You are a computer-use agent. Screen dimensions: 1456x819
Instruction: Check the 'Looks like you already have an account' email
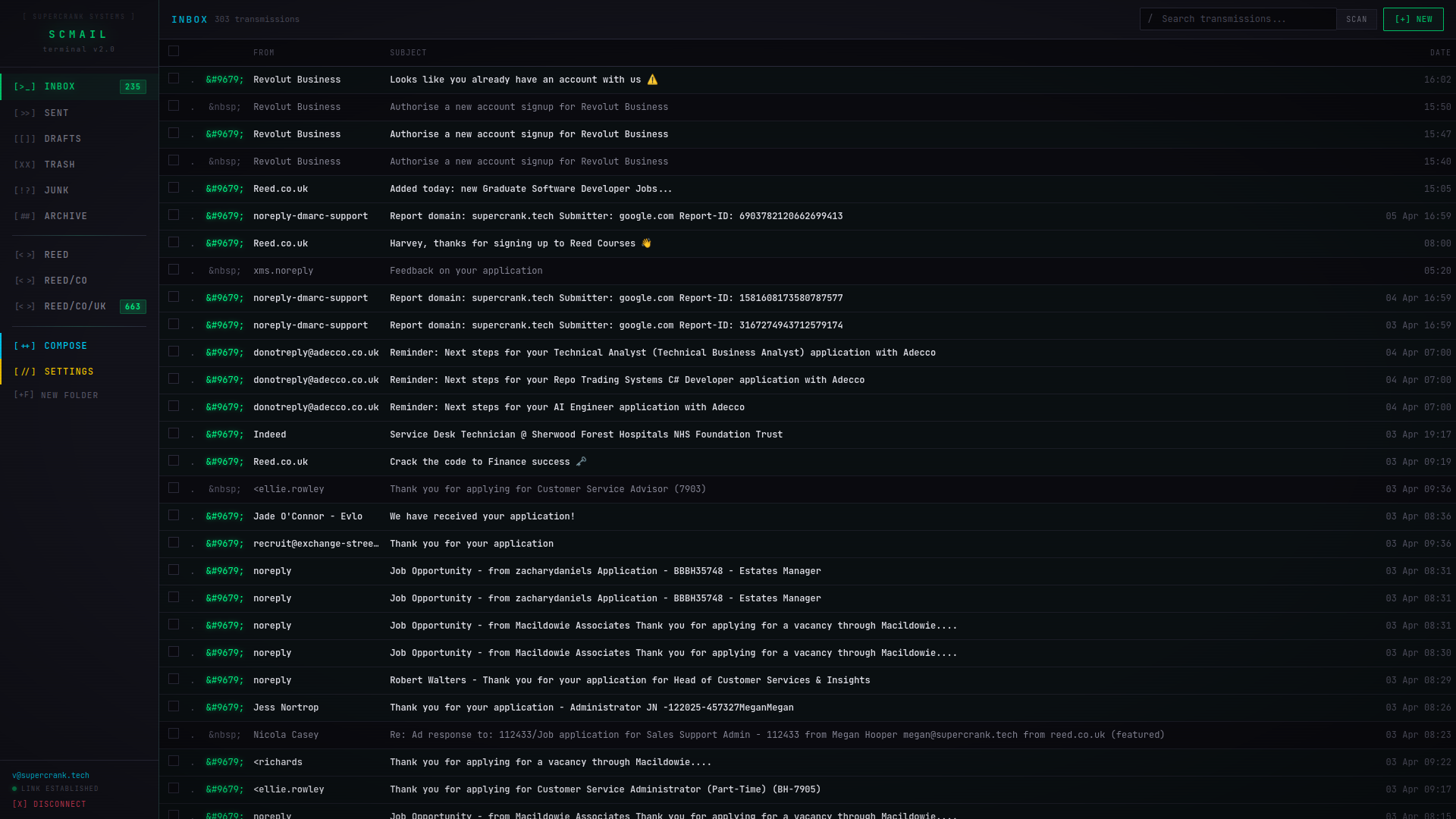point(174,78)
